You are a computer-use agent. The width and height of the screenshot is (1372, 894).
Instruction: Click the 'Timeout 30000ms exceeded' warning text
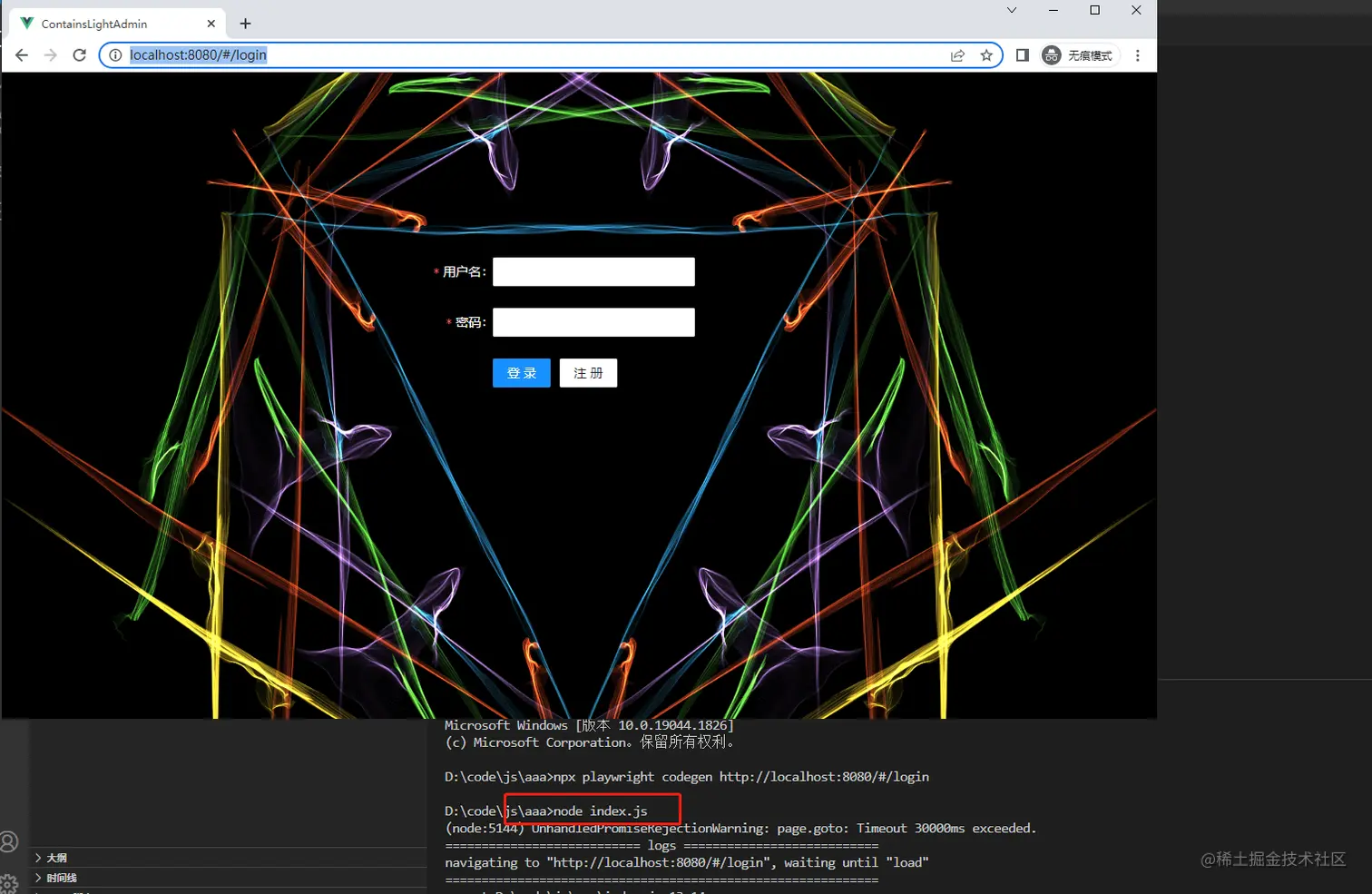click(x=946, y=829)
